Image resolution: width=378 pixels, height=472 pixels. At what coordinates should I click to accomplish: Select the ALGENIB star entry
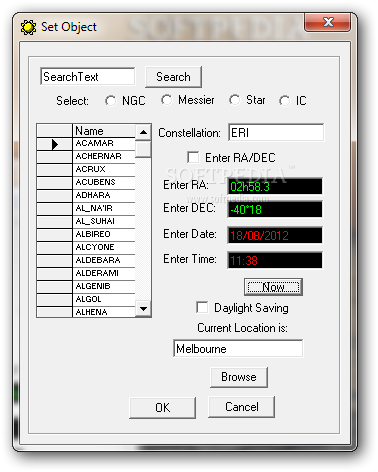104,286
